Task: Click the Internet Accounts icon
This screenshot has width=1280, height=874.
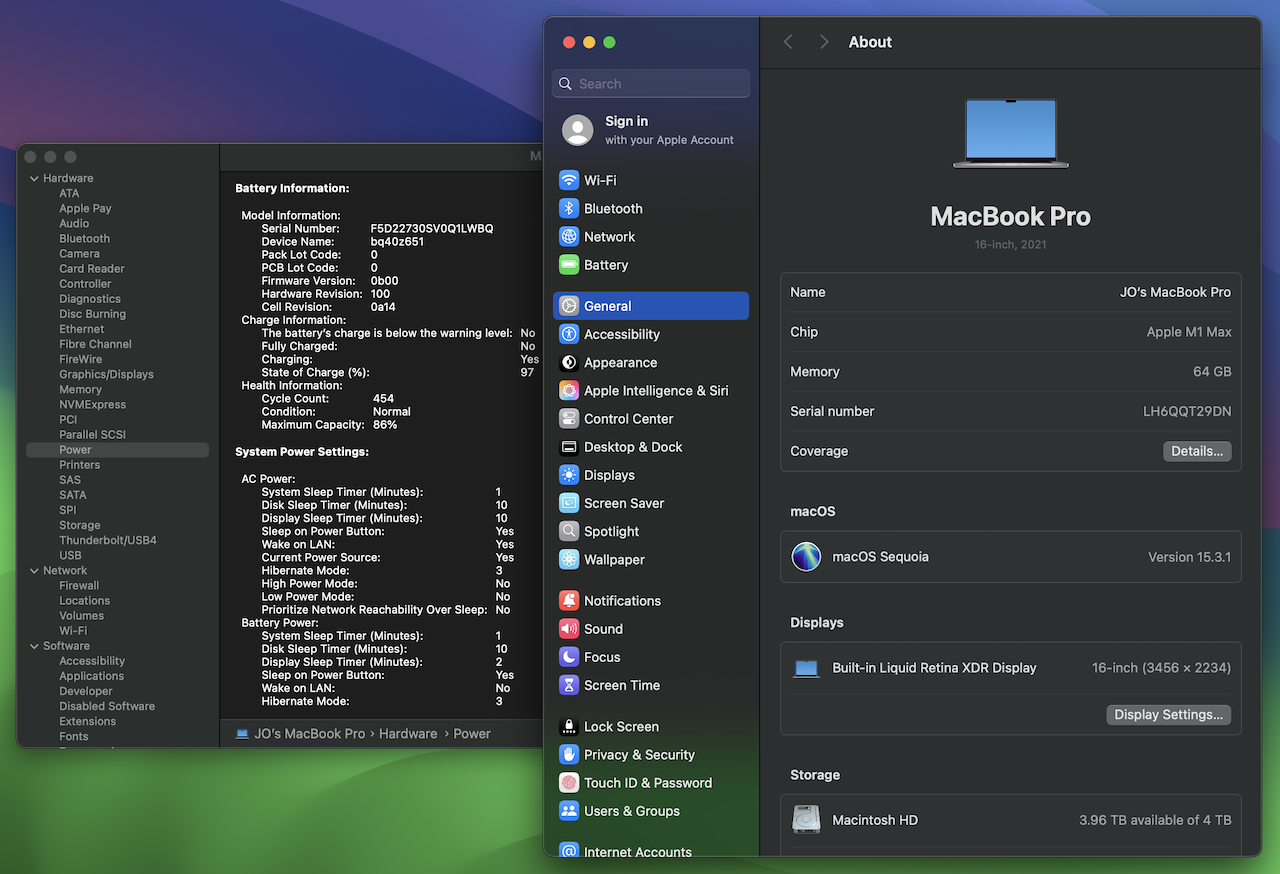Action: [569, 851]
